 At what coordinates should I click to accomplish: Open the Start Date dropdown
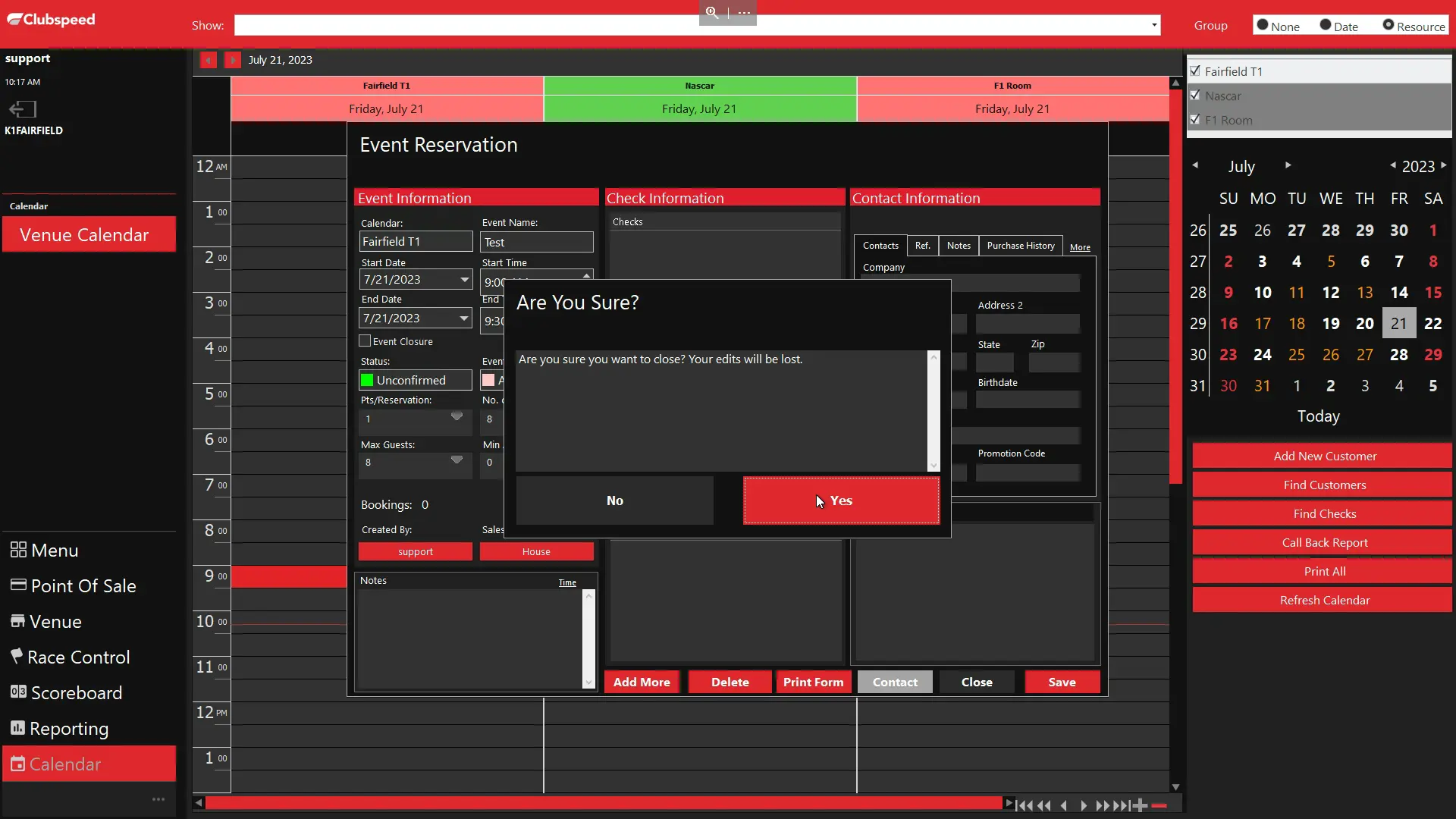(464, 280)
